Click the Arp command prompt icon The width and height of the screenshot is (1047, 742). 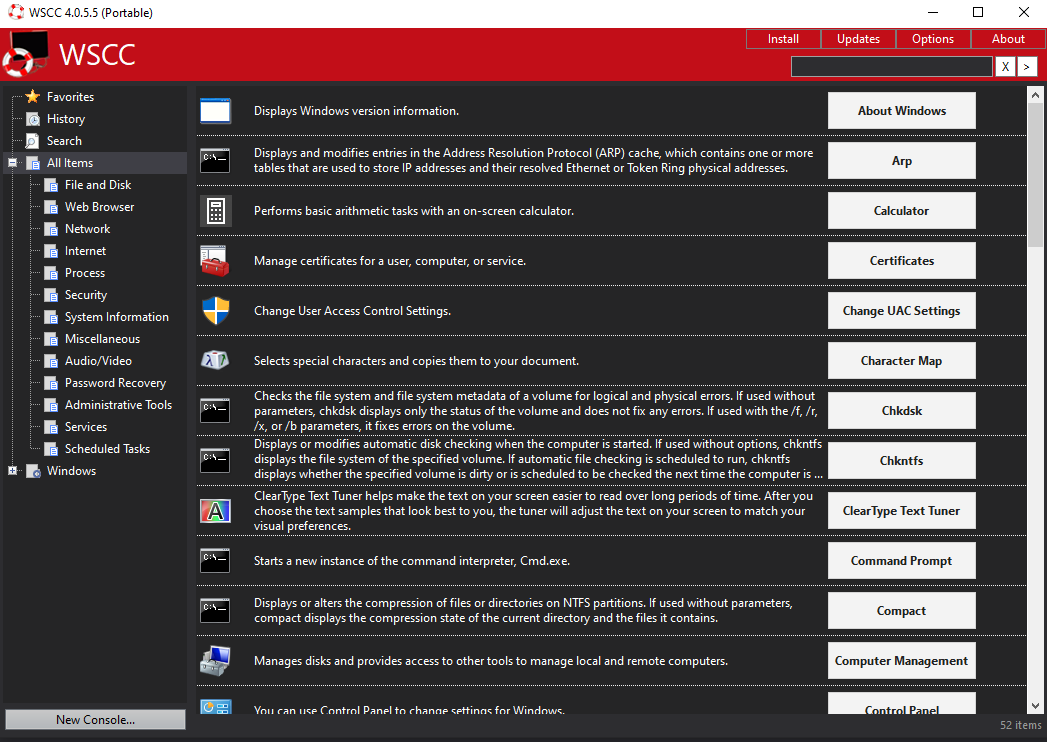pyautogui.click(x=215, y=160)
